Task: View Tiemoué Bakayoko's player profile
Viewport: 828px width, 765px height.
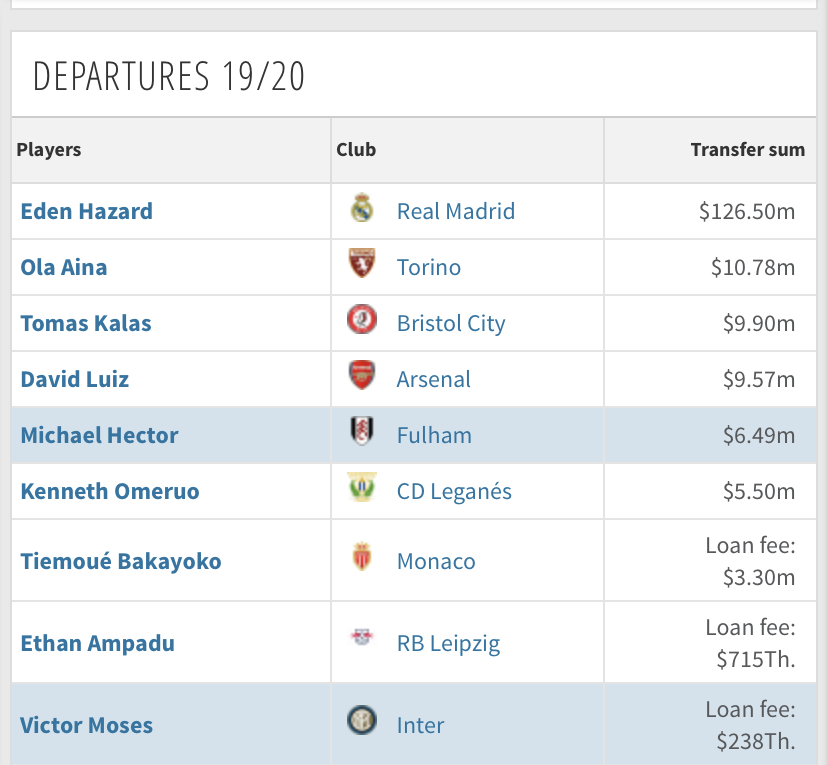Action: [x=121, y=560]
